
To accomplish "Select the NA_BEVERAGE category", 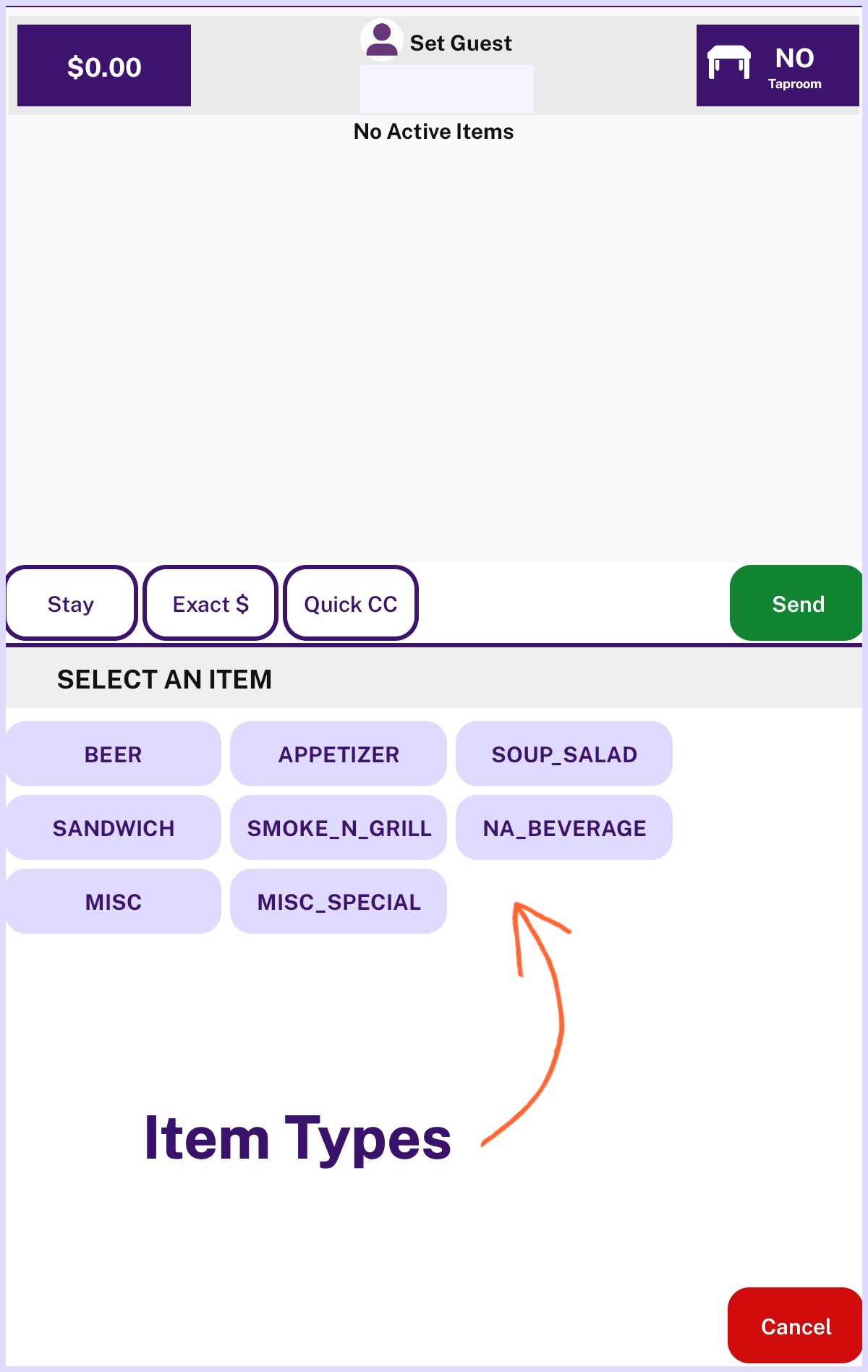I will (x=564, y=827).
